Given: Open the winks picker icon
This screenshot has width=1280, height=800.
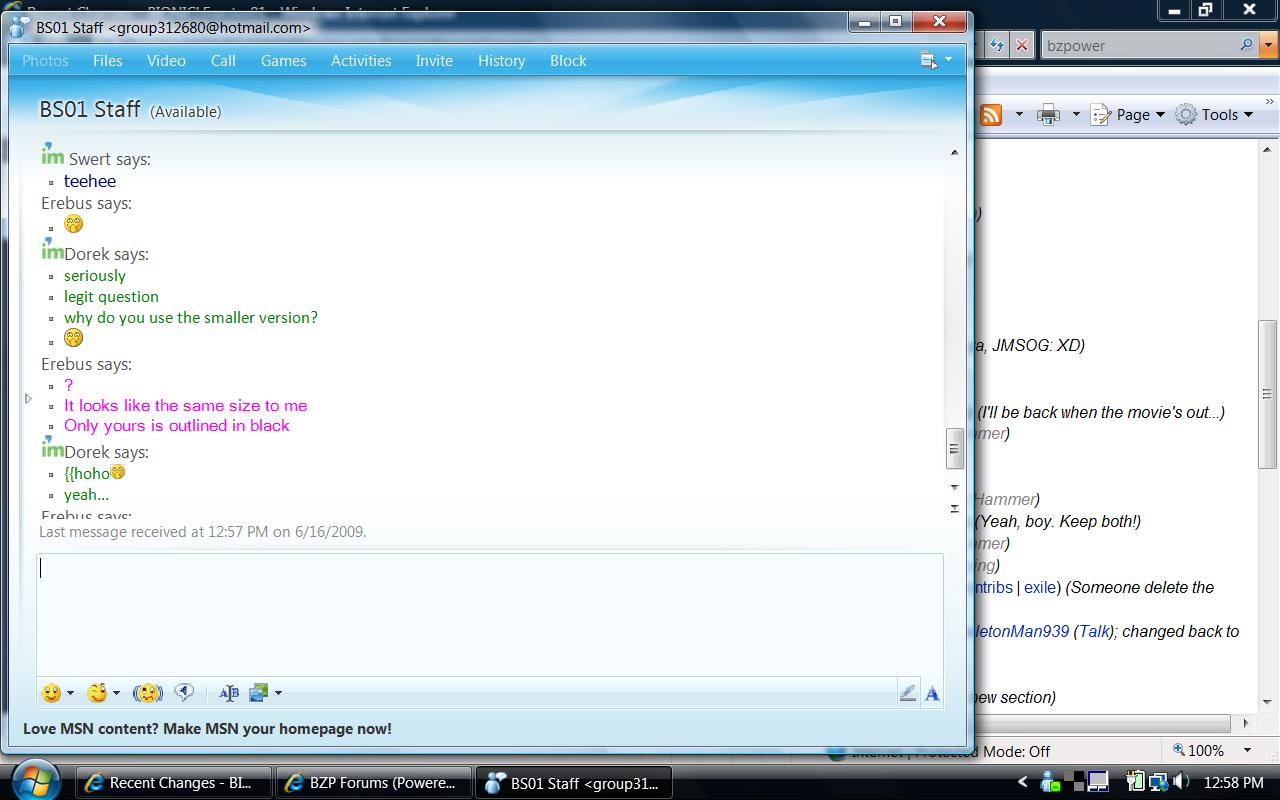Looking at the screenshot, I should pyautogui.click(x=97, y=693).
